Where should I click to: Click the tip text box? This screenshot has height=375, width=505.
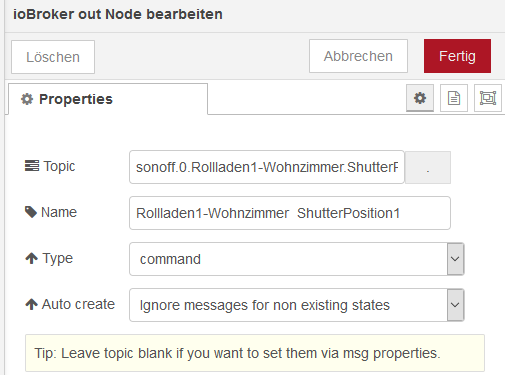(x=255, y=353)
